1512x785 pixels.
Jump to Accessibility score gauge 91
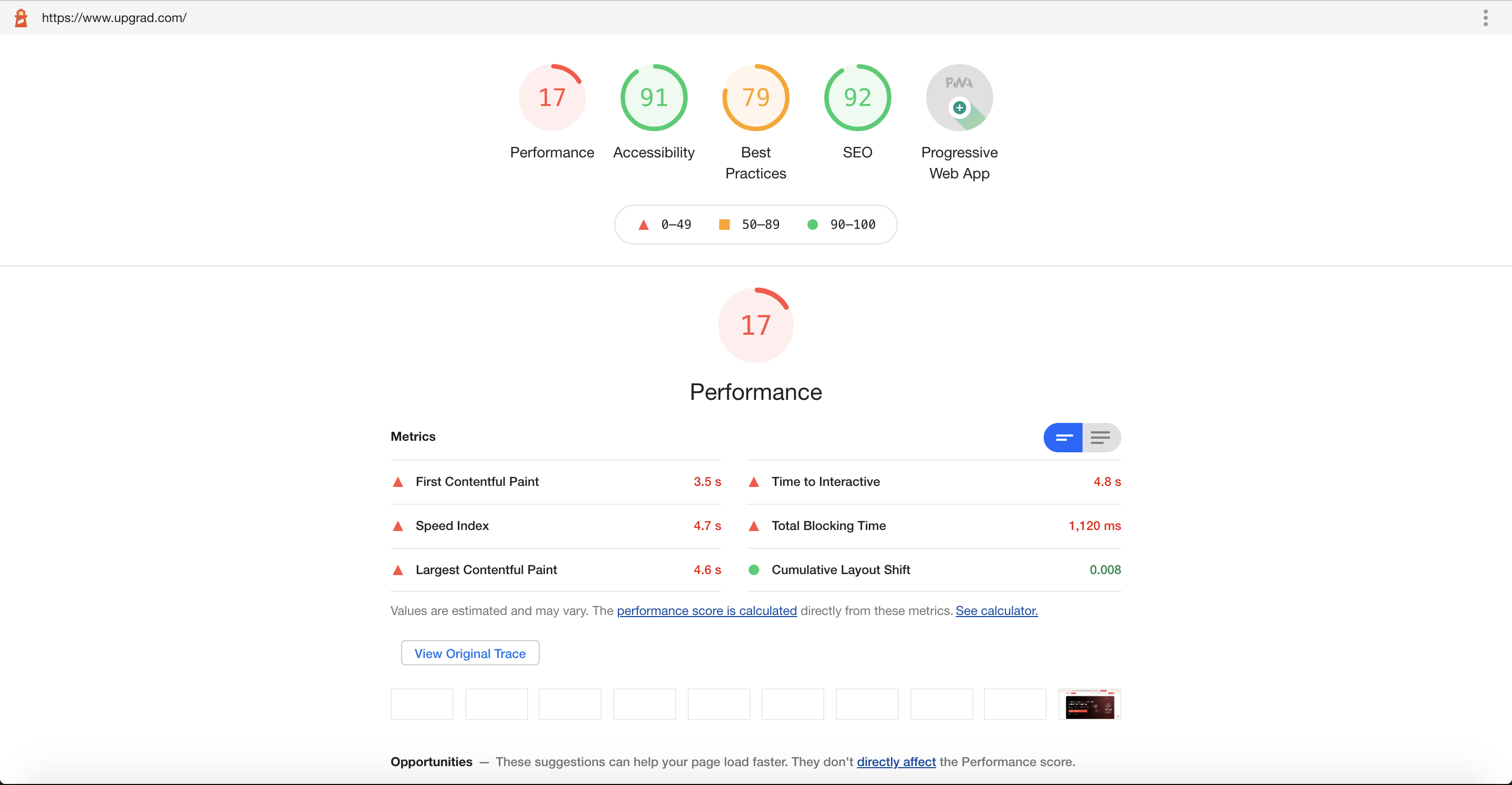[653, 98]
